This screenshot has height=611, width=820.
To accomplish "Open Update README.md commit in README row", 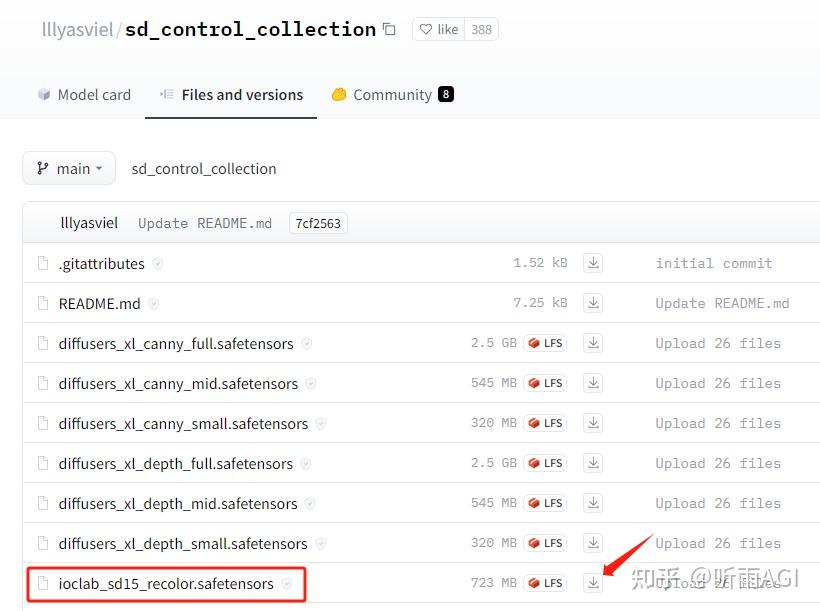I will (x=722, y=303).
